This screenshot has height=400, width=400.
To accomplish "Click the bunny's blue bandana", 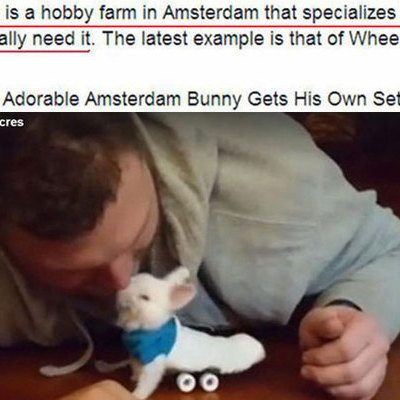I will [x=151, y=340].
